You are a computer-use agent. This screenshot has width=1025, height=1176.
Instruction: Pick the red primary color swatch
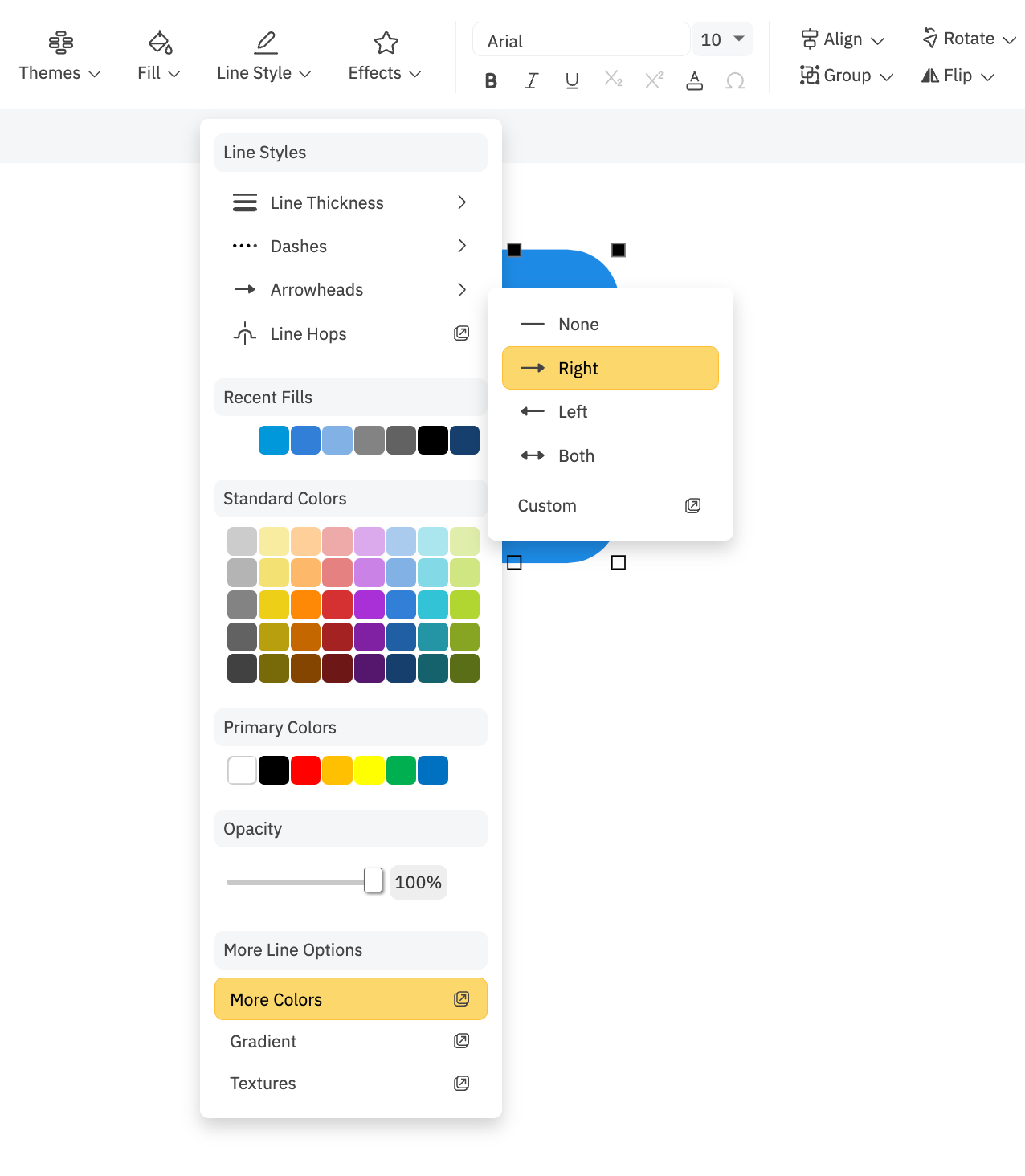pyautogui.click(x=305, y=770)
